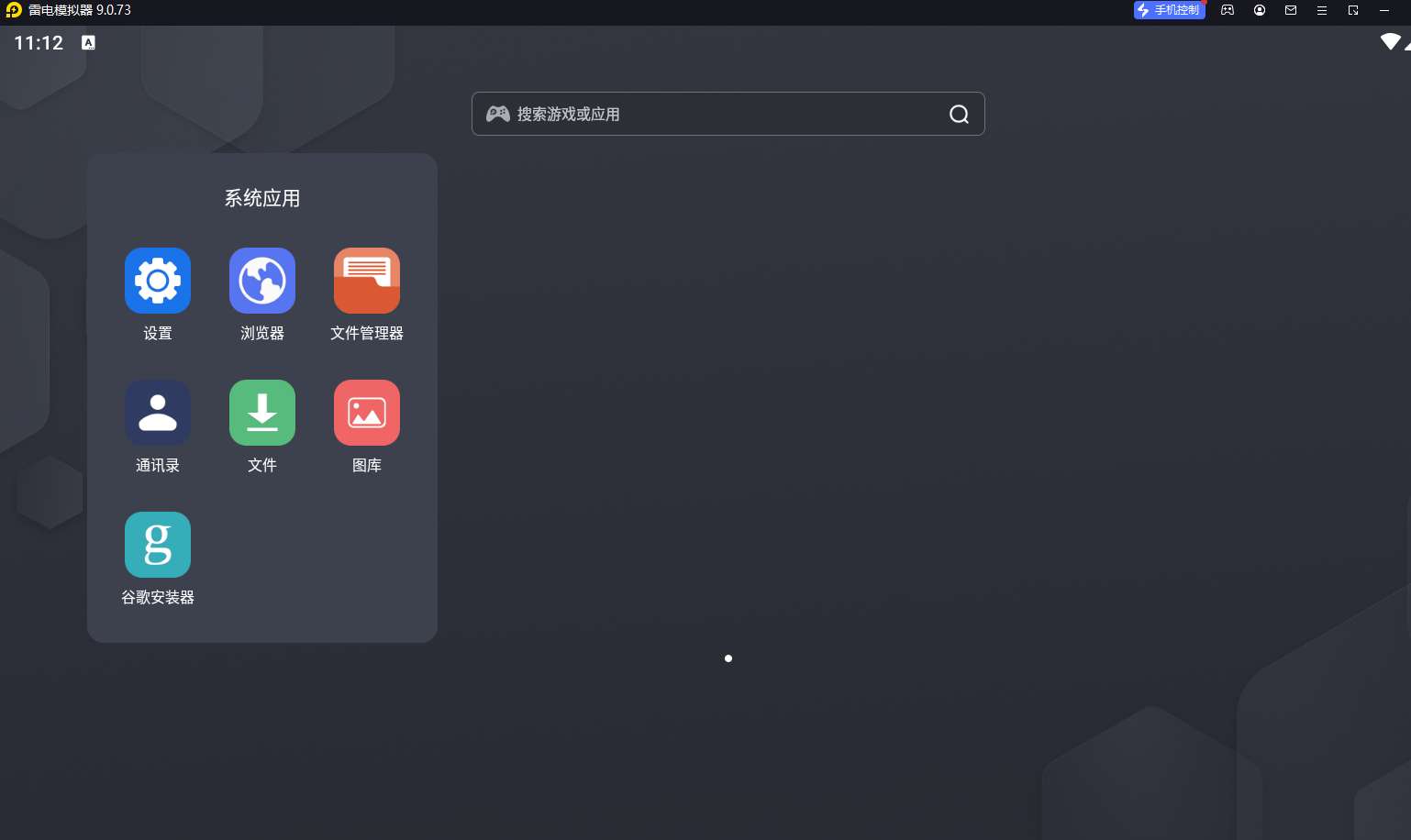Viewport: 1411px width, 840px height.
Task: Launch the 图库 gallery app
Action: [367, 413]
